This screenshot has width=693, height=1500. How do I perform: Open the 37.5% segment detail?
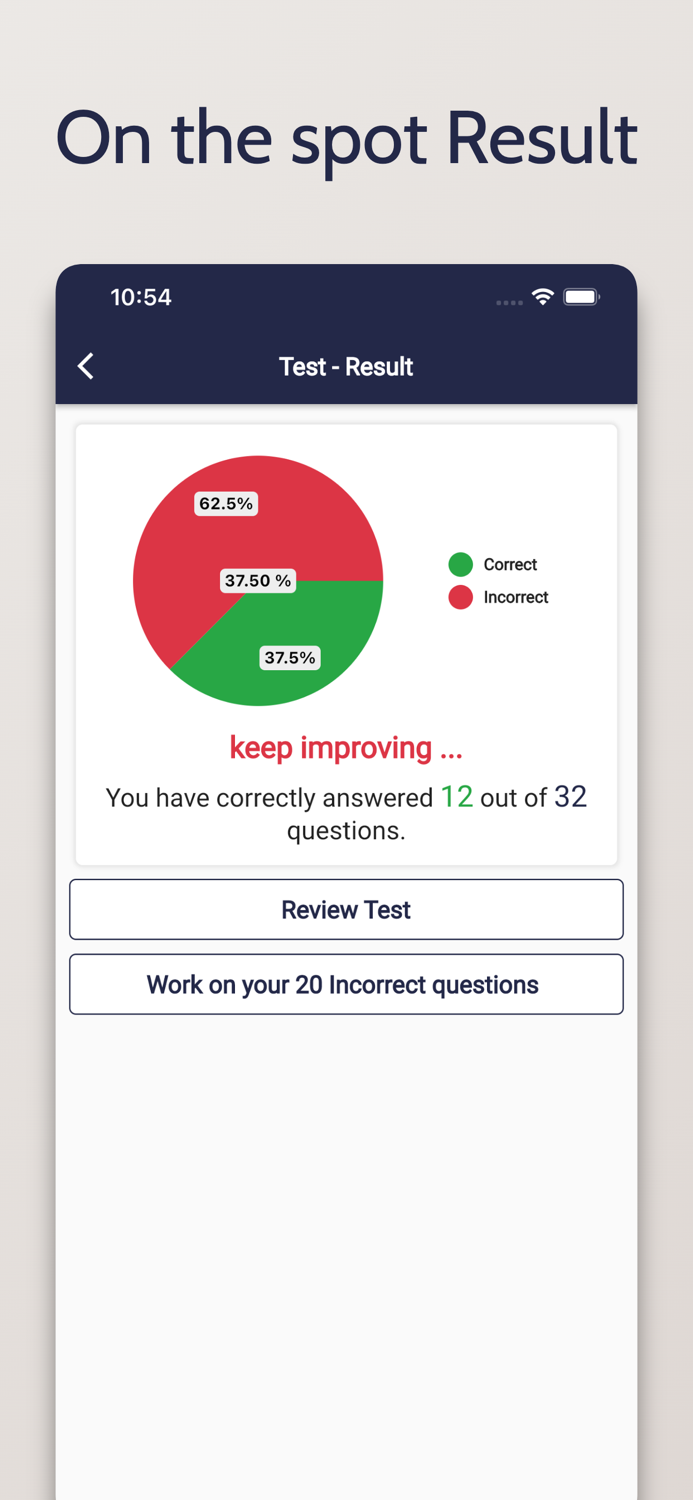[x=290, y=658]
